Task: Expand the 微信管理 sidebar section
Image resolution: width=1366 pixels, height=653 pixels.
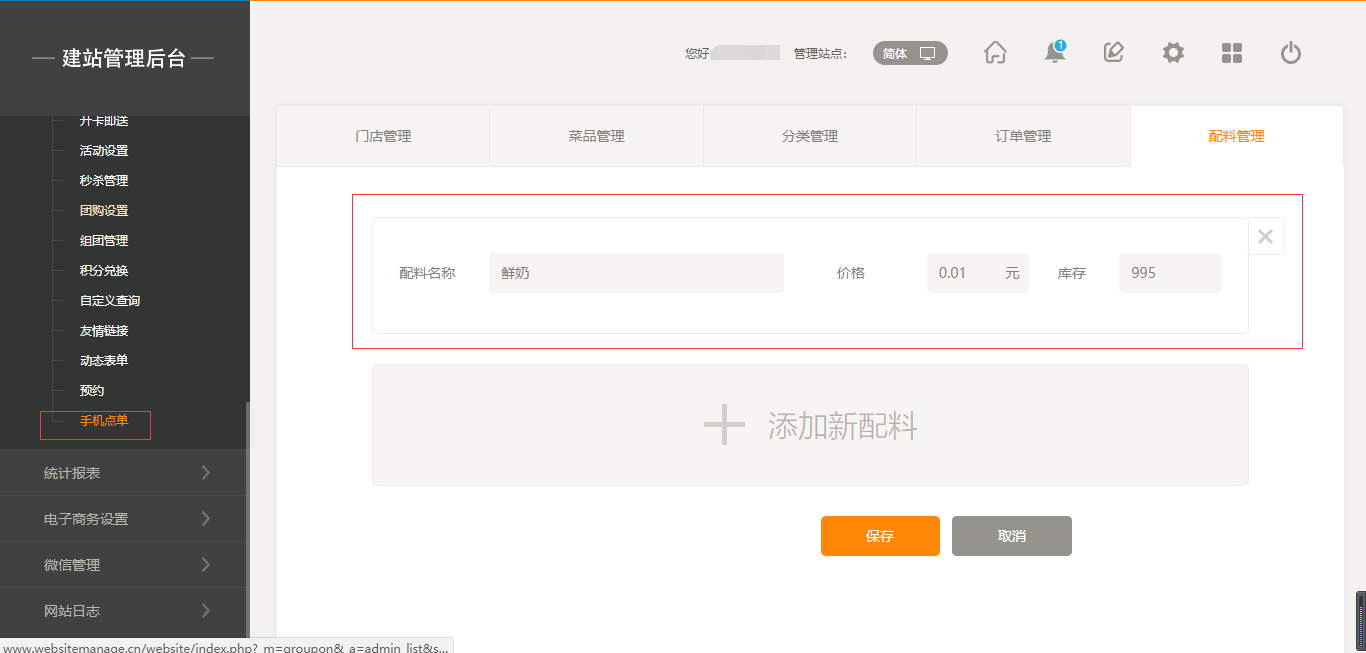Action: [124, 565]
